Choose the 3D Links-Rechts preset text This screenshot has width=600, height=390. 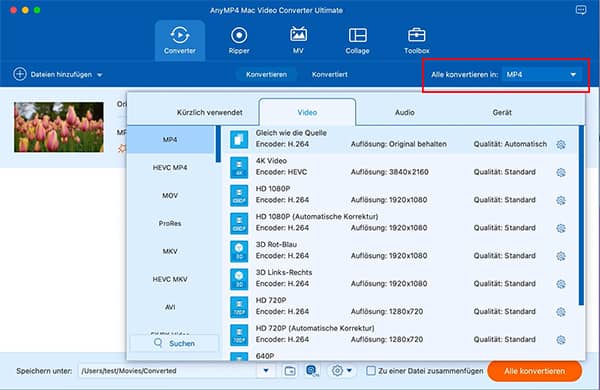point(284,273)
